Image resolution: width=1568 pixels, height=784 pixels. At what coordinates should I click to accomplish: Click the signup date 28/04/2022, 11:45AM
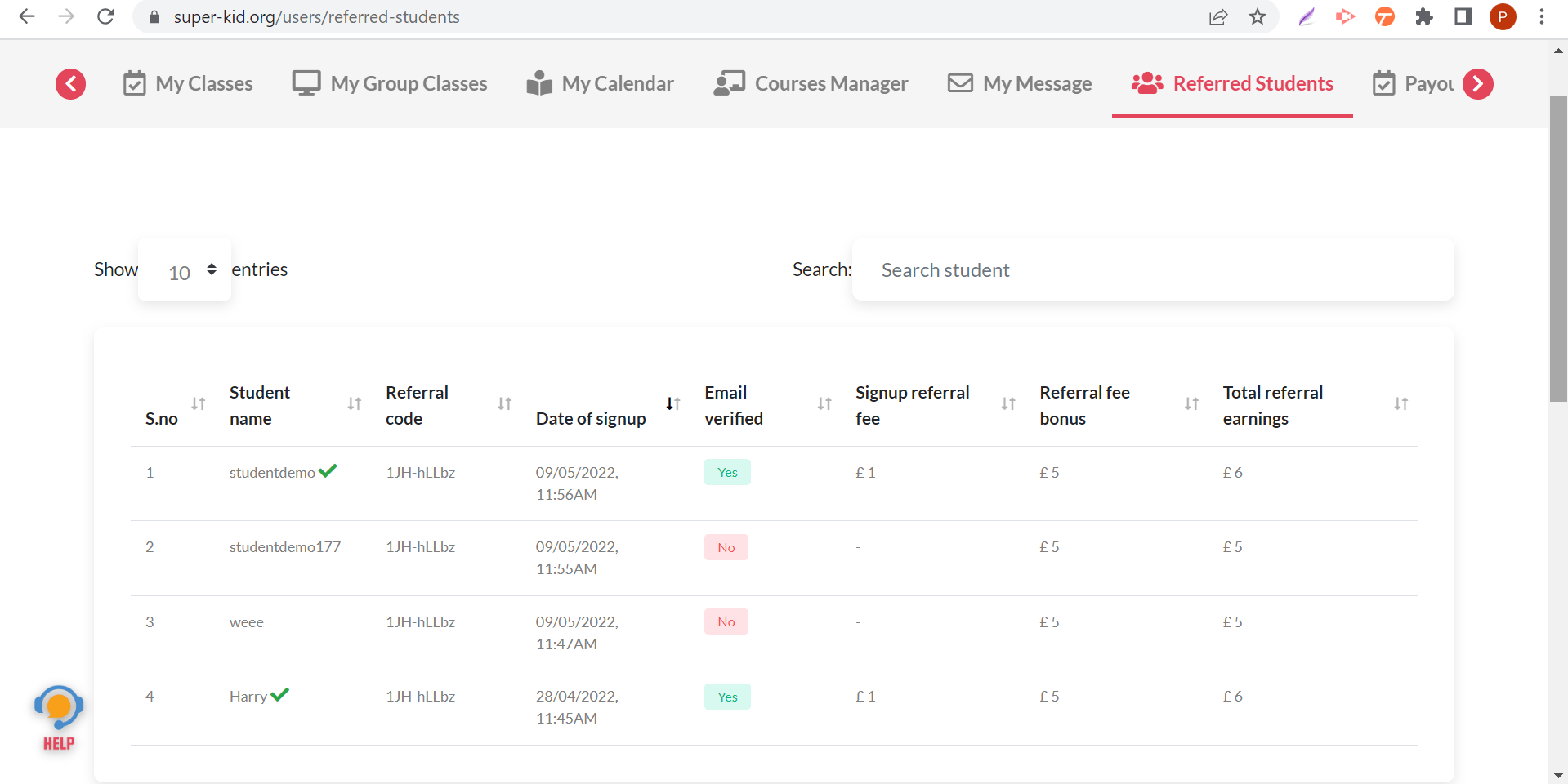pyautogui.click(x=577, y=707)
